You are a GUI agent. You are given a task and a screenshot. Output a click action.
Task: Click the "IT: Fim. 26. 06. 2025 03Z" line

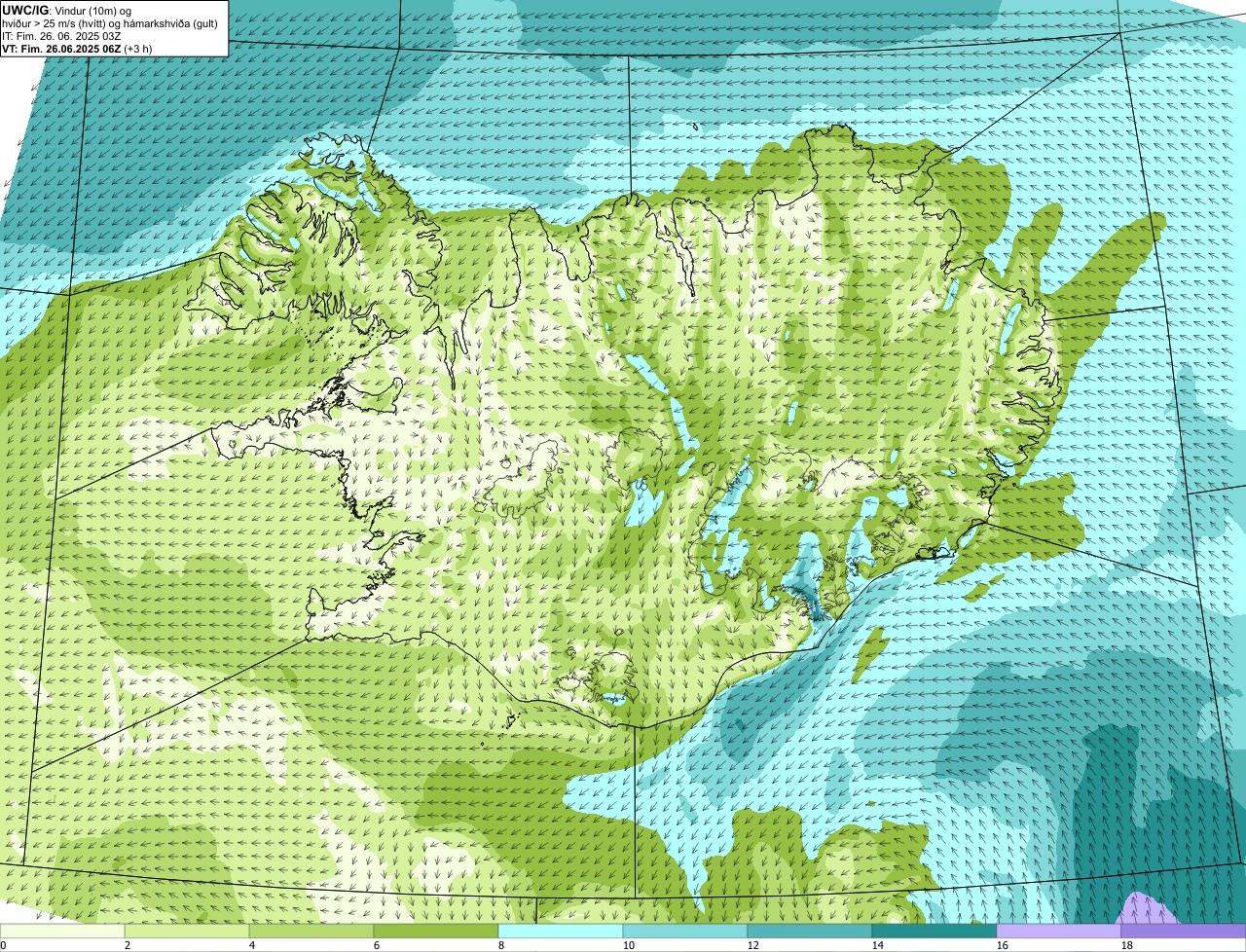tap(62, 35)
